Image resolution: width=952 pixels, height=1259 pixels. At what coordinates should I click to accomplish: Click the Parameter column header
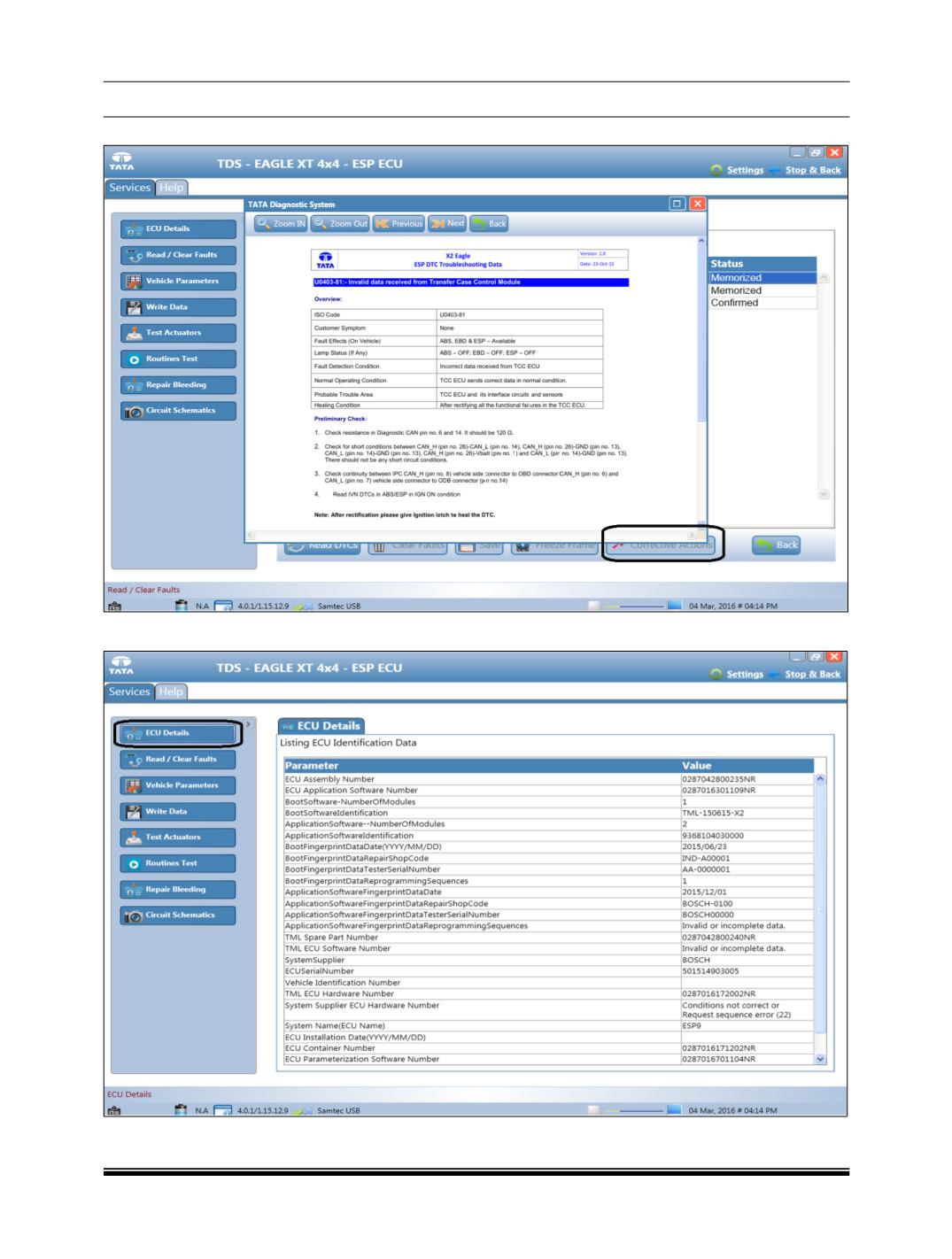[482, 766]
